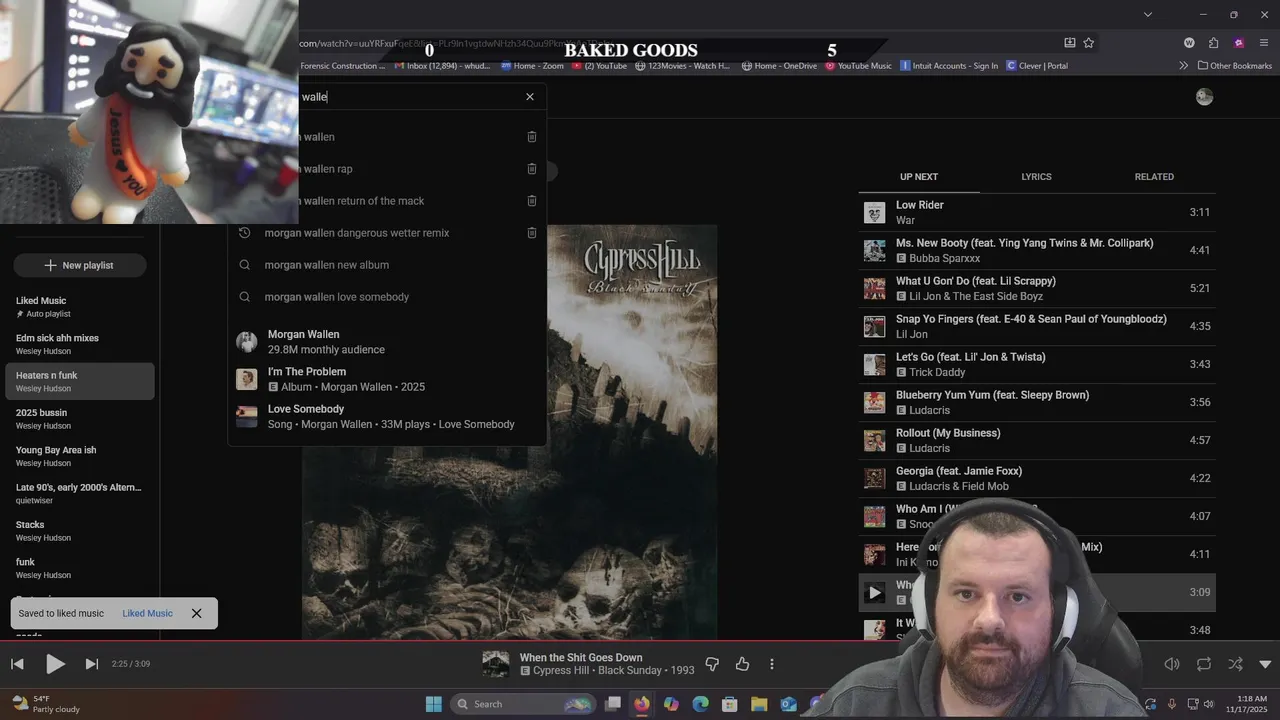Toggle shuffle in player bar

(1236, 664)
